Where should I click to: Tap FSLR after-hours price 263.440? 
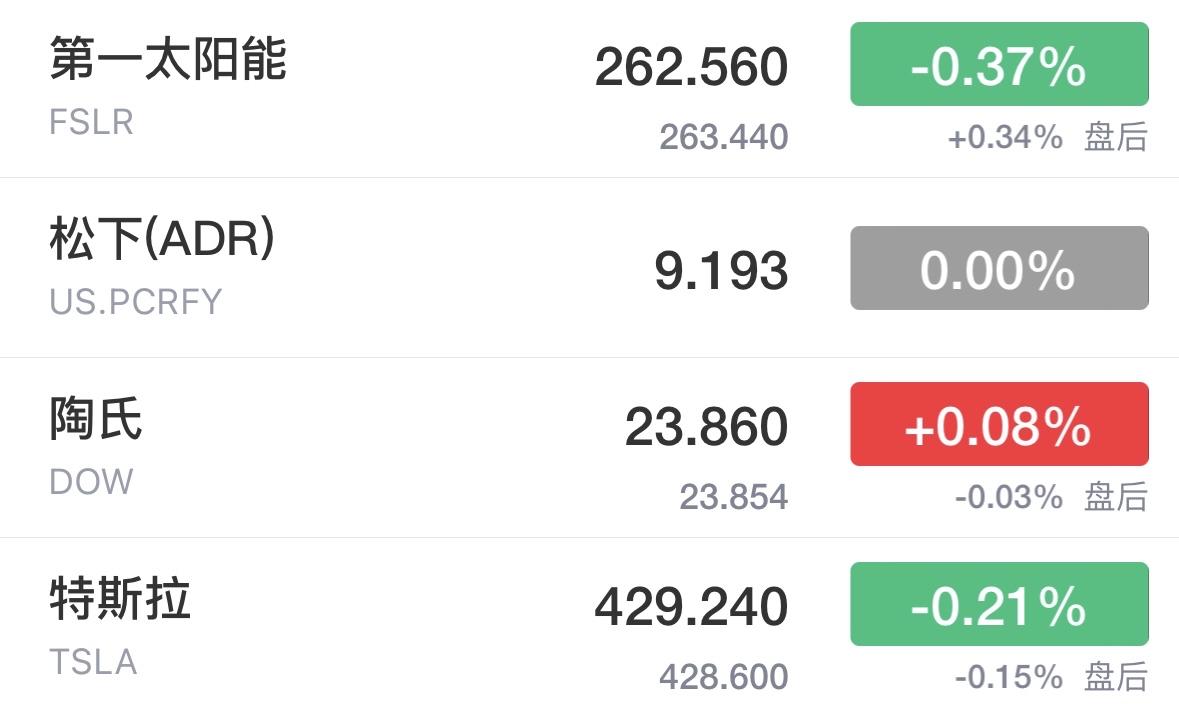723,137
